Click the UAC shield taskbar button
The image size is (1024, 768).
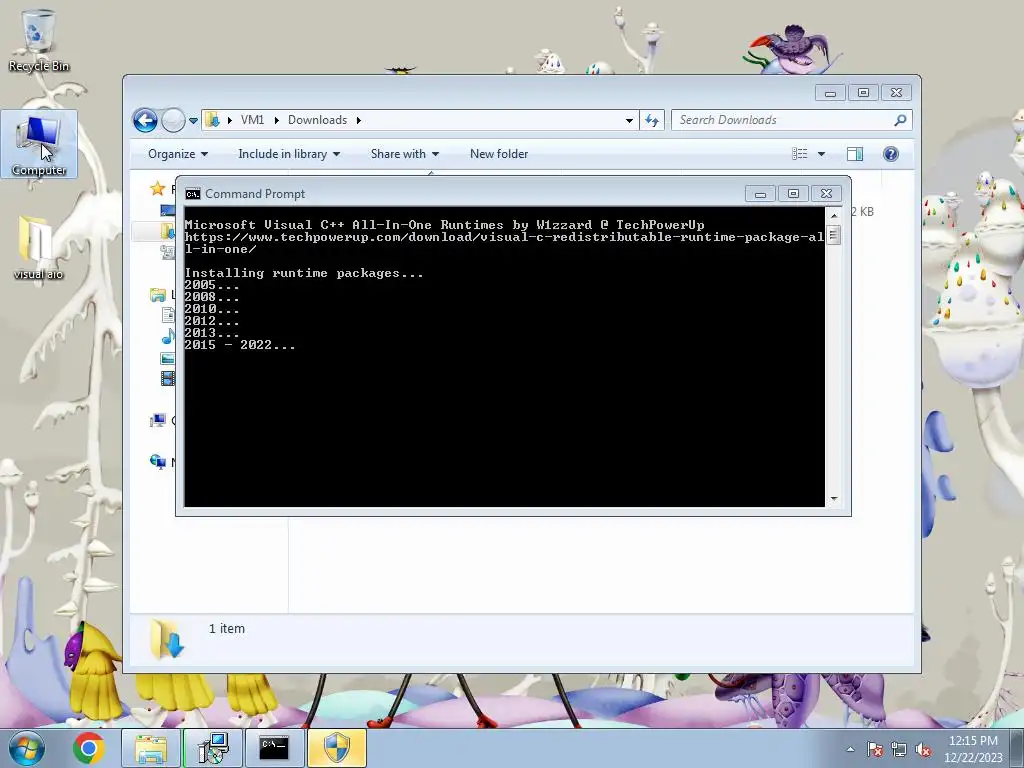[337, 748]
